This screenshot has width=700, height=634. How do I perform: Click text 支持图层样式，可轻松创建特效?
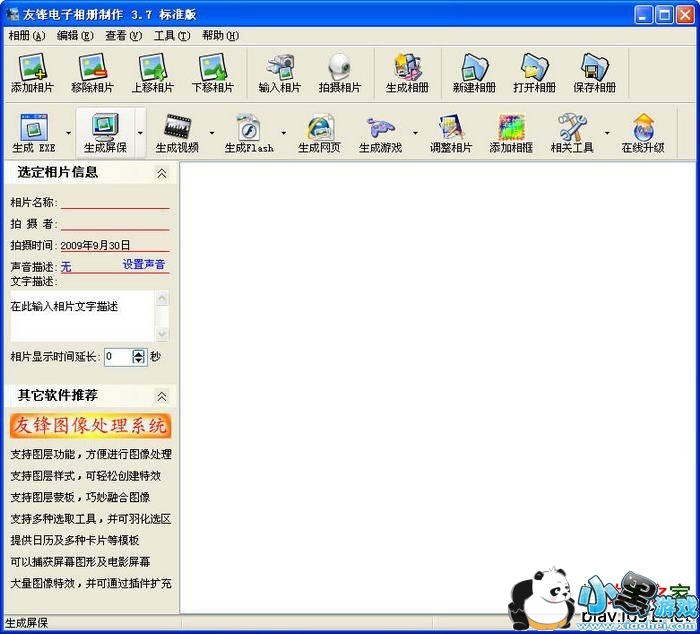pos(86,476)
